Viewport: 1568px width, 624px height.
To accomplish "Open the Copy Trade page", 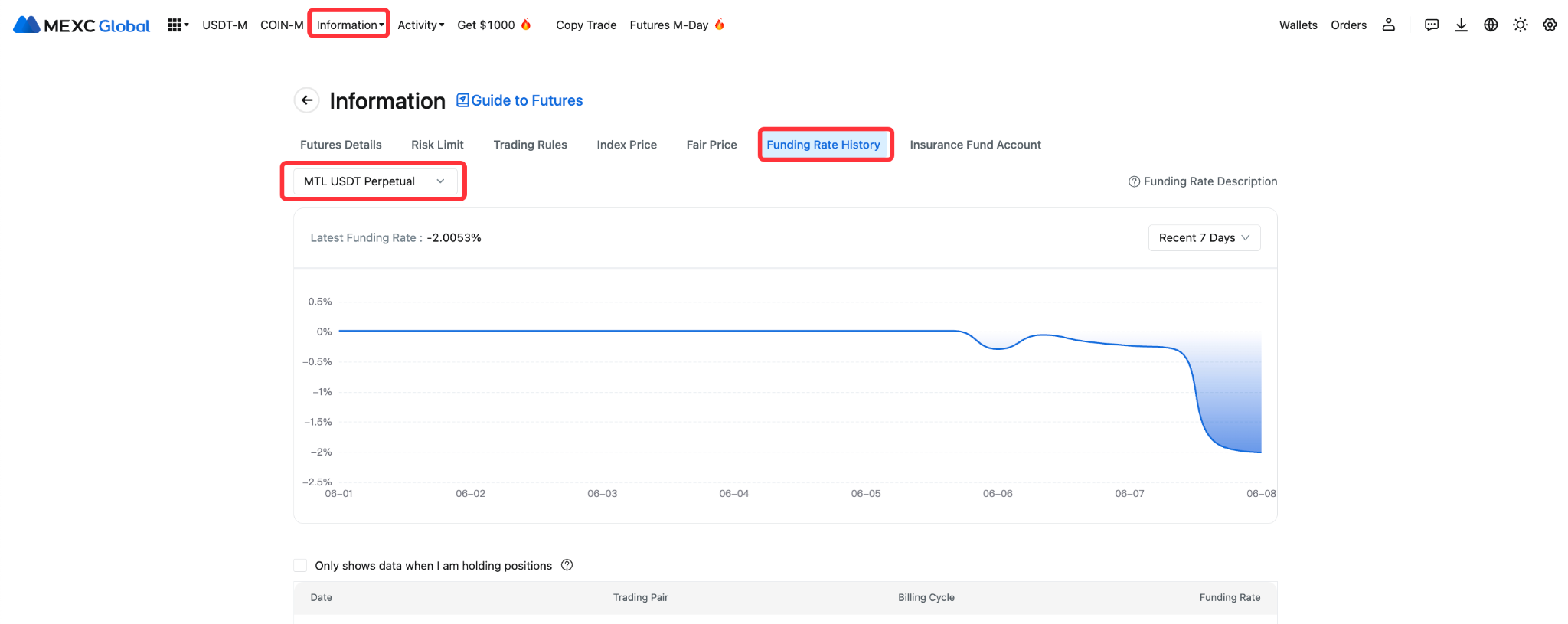I will (586, 25).
